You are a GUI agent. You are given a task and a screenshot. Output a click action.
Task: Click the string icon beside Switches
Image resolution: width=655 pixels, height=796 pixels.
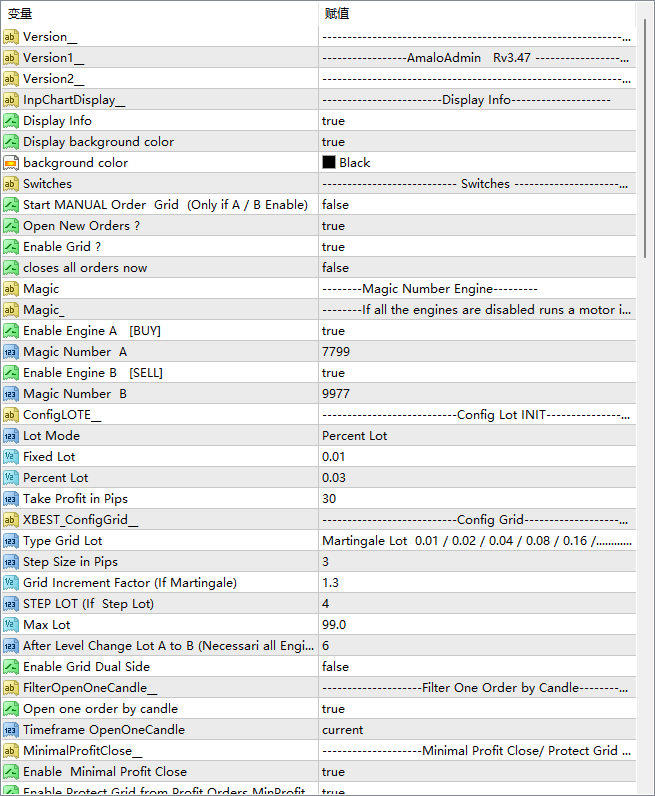point(11,184)
